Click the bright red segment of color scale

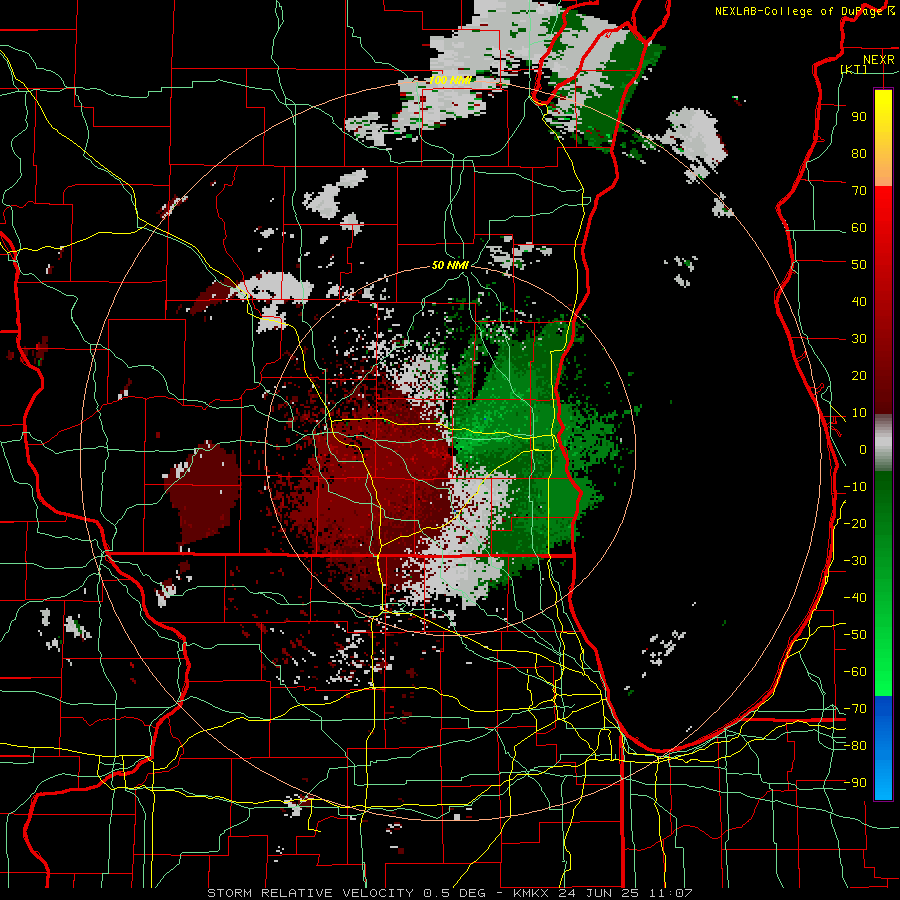(x=883, y=241)
